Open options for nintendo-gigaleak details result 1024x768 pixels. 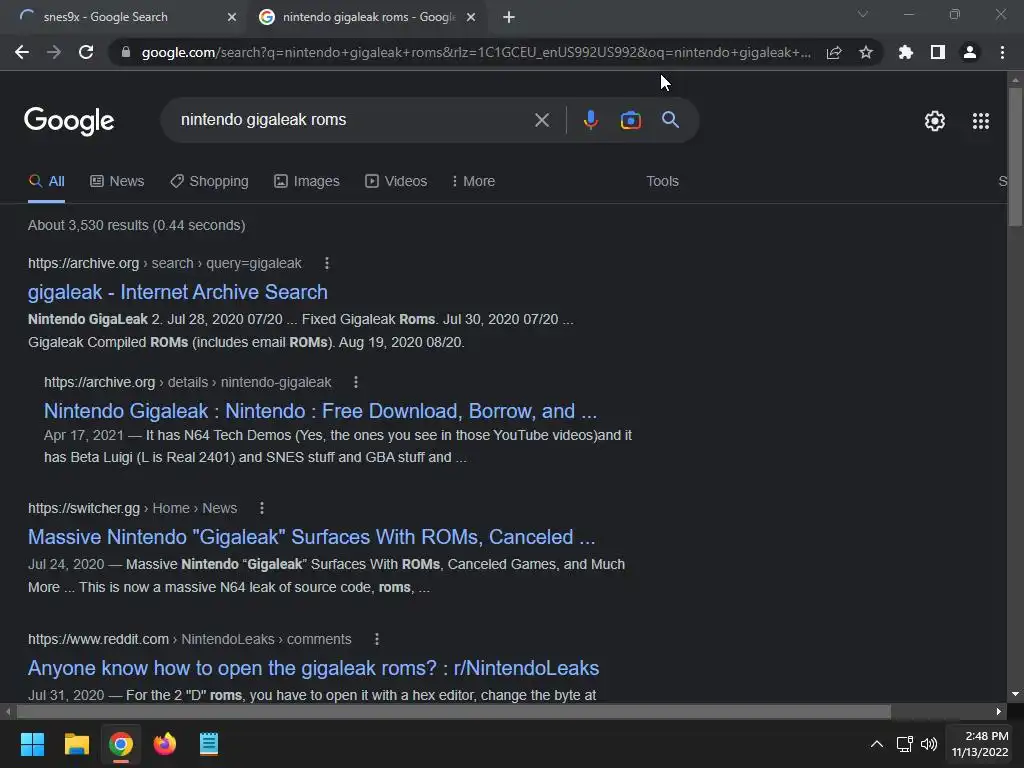coord(356,382)
